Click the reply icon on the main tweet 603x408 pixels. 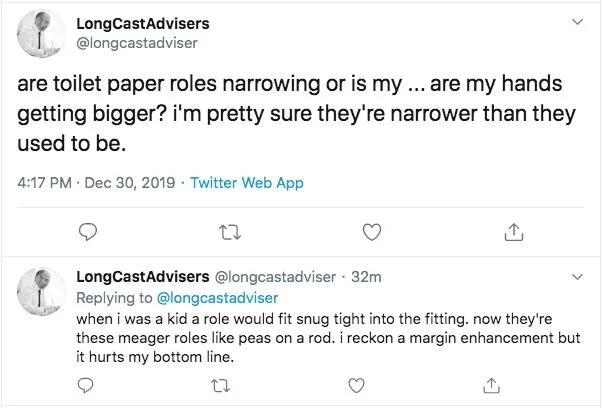point(86,232)
